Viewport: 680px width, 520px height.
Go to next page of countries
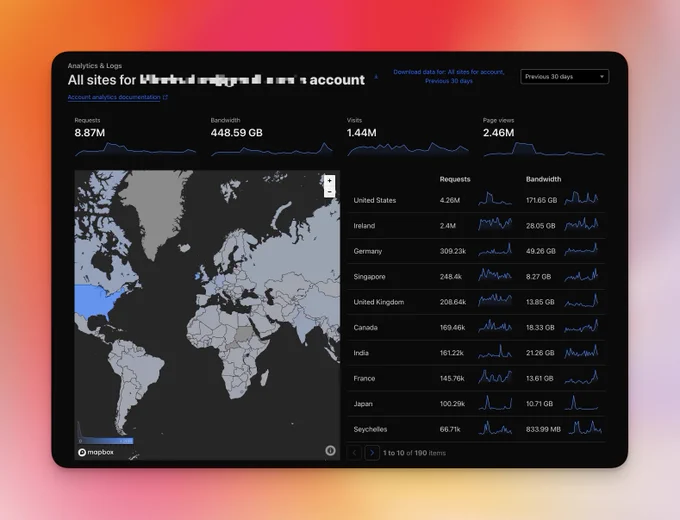click(x=372, y=453)
